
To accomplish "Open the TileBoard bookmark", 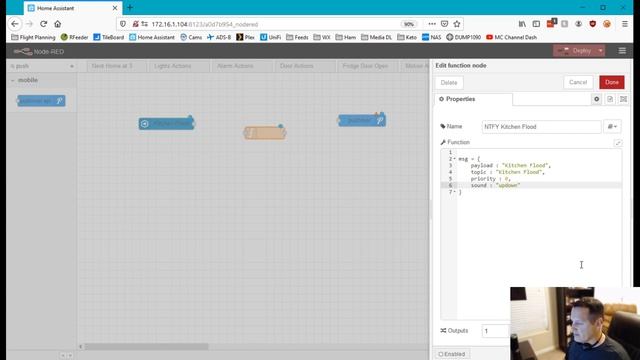I will pyautogui.click(x=109, y=37).
